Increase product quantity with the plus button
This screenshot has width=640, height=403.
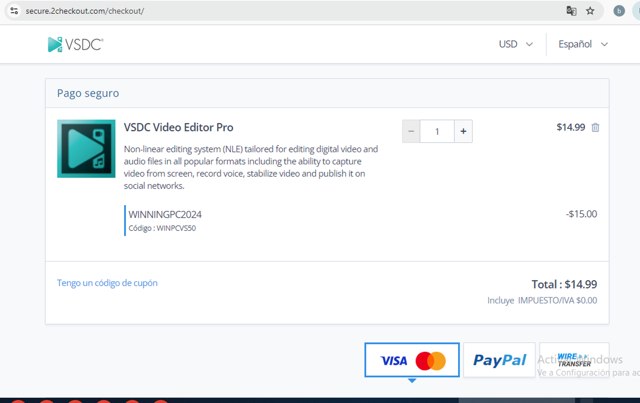click(463, 131)
